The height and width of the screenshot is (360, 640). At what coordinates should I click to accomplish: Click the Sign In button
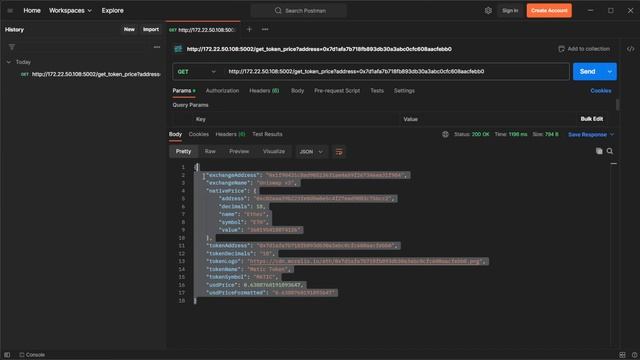click(510, 11)
